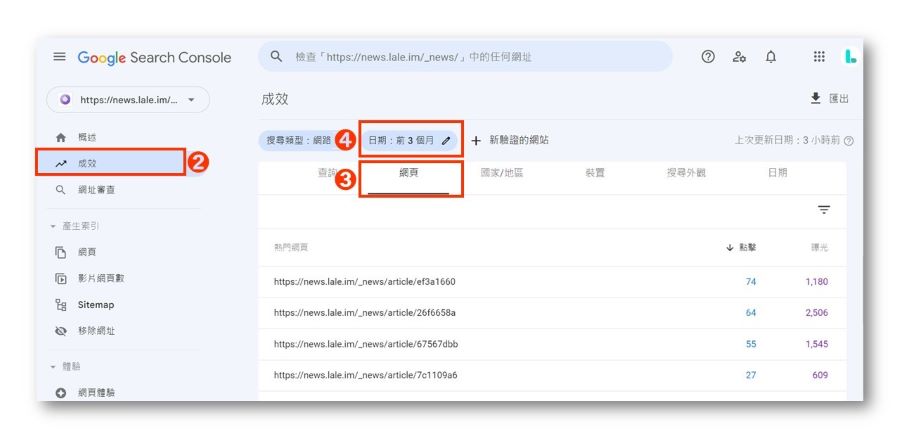Click the home icon beside 概述
The height and width of the screenshot is (432, 900).
pyautogui.click(x=61, y=138)
